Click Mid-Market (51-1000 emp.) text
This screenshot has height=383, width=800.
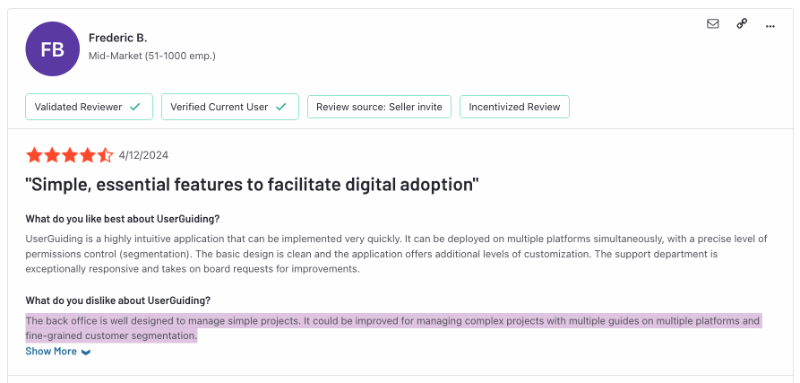tap(152, 56)
